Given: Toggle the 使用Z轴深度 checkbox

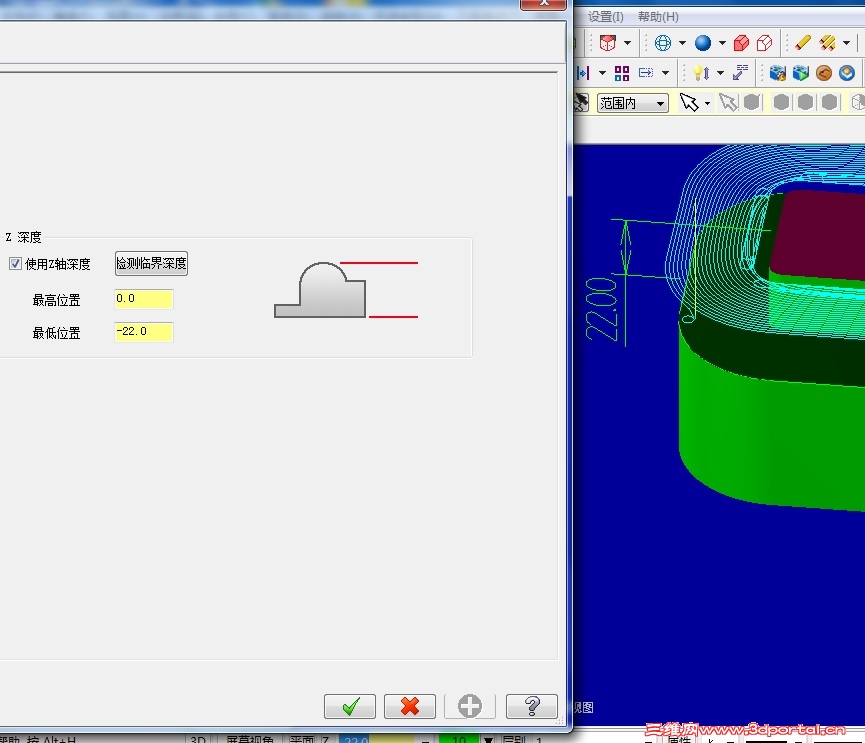Looking at the screenshot, I should point(15,264).
